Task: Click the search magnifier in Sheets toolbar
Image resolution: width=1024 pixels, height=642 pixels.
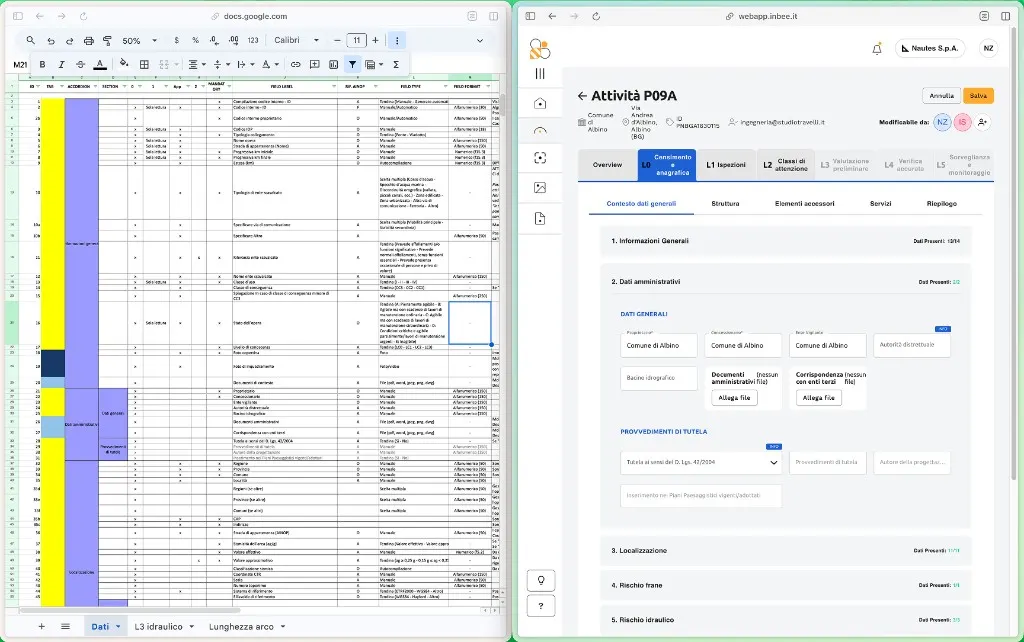Action: 31,40
